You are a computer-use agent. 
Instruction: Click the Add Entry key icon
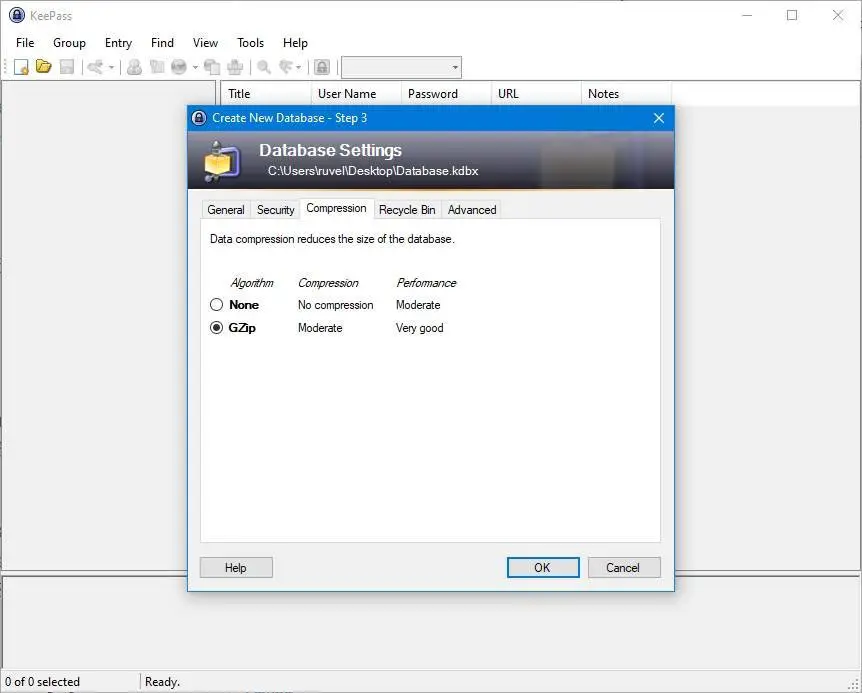coord(96,67)
